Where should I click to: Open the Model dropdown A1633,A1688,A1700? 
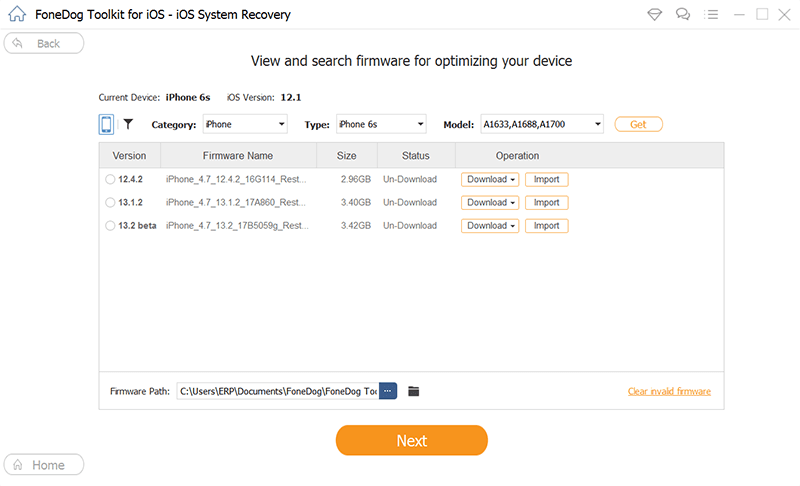[x=542, y=124]
